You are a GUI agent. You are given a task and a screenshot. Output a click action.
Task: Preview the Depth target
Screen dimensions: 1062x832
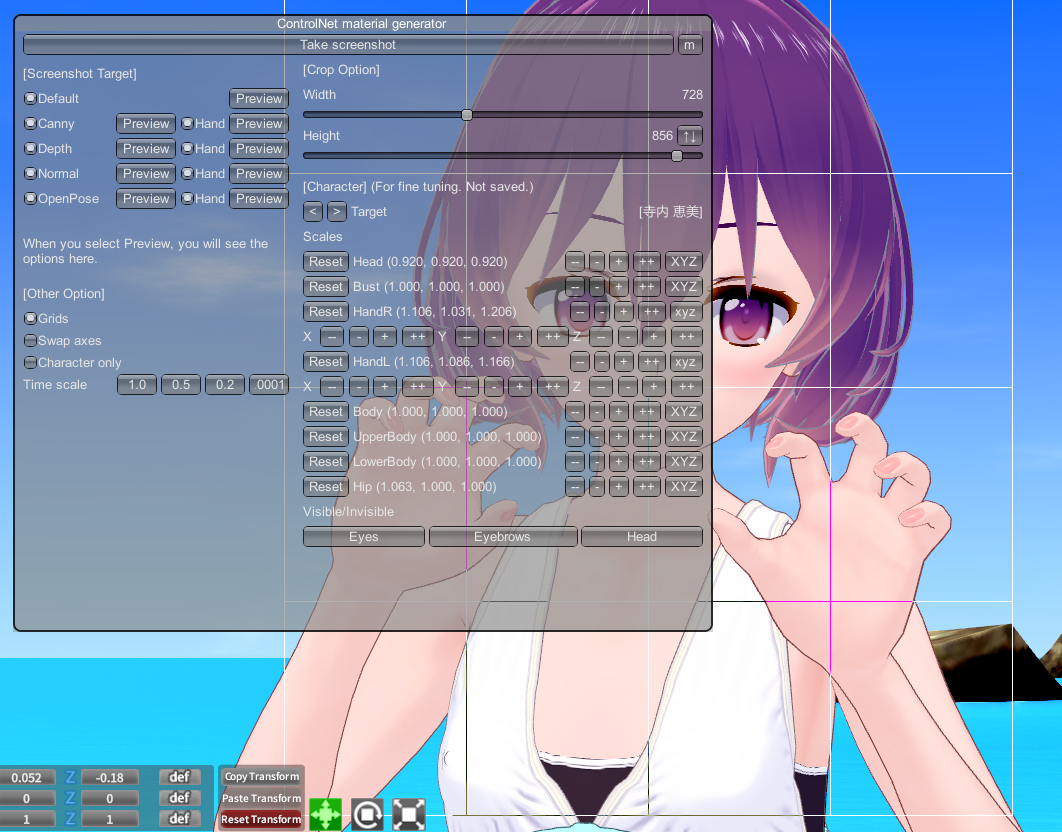146,148
